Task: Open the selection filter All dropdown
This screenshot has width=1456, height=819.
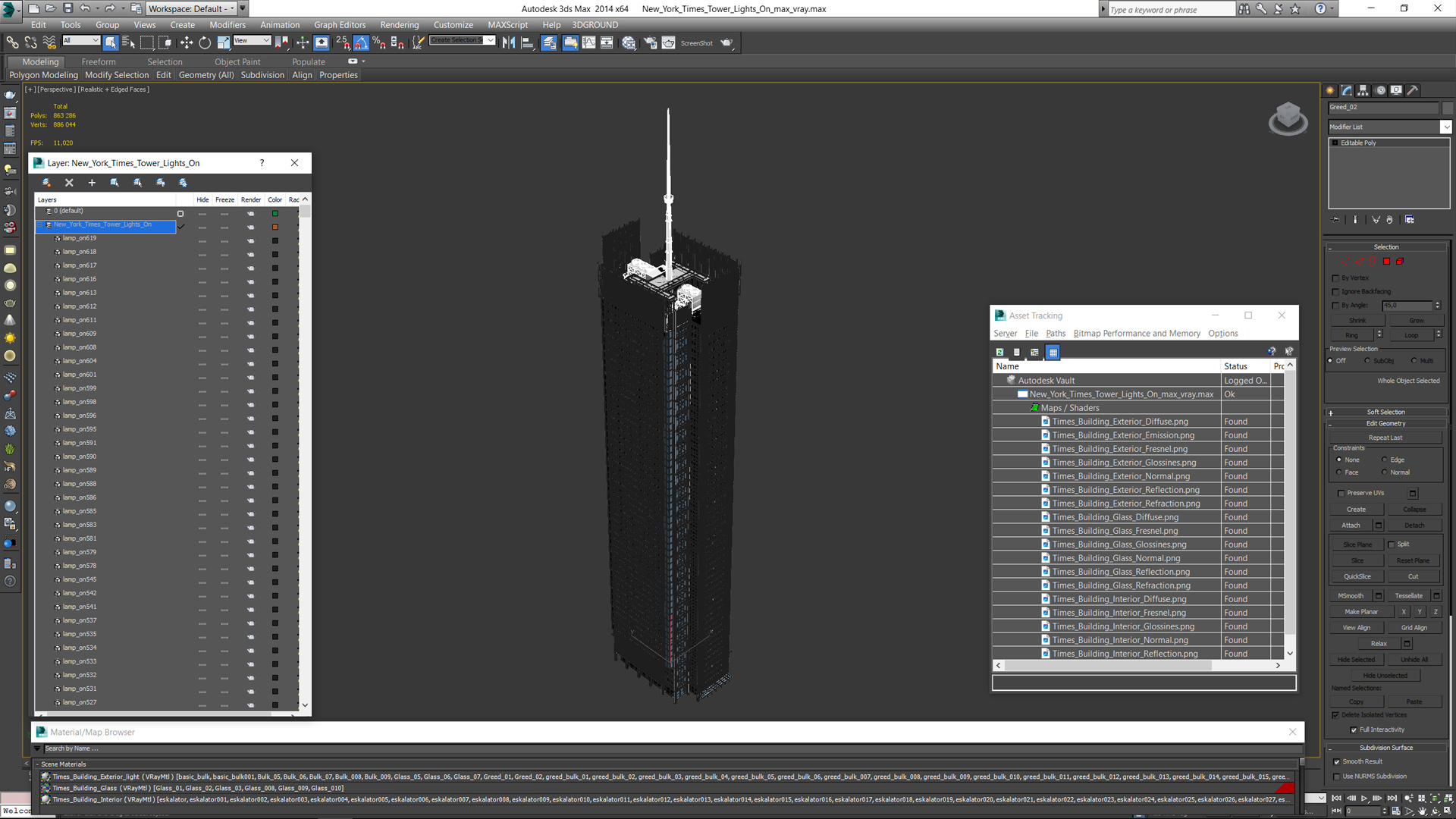Action: (81, 40)
